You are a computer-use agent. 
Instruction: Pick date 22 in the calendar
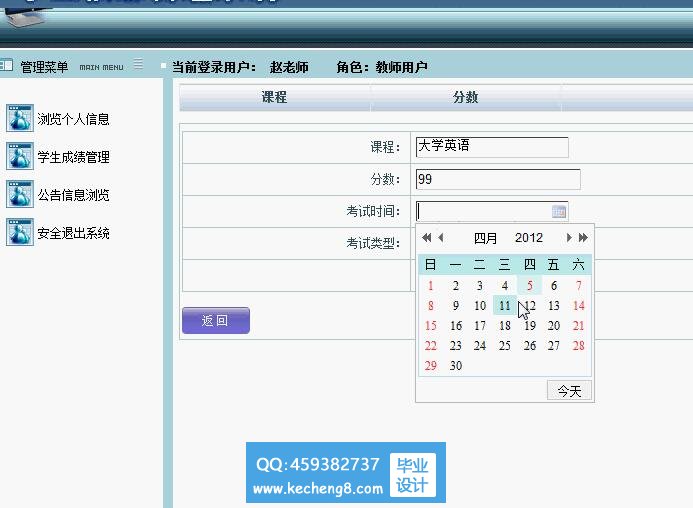tap(431, 346)
